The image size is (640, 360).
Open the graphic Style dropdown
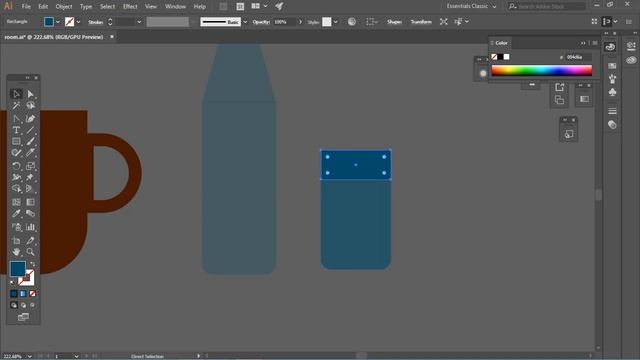click(336, 22)
